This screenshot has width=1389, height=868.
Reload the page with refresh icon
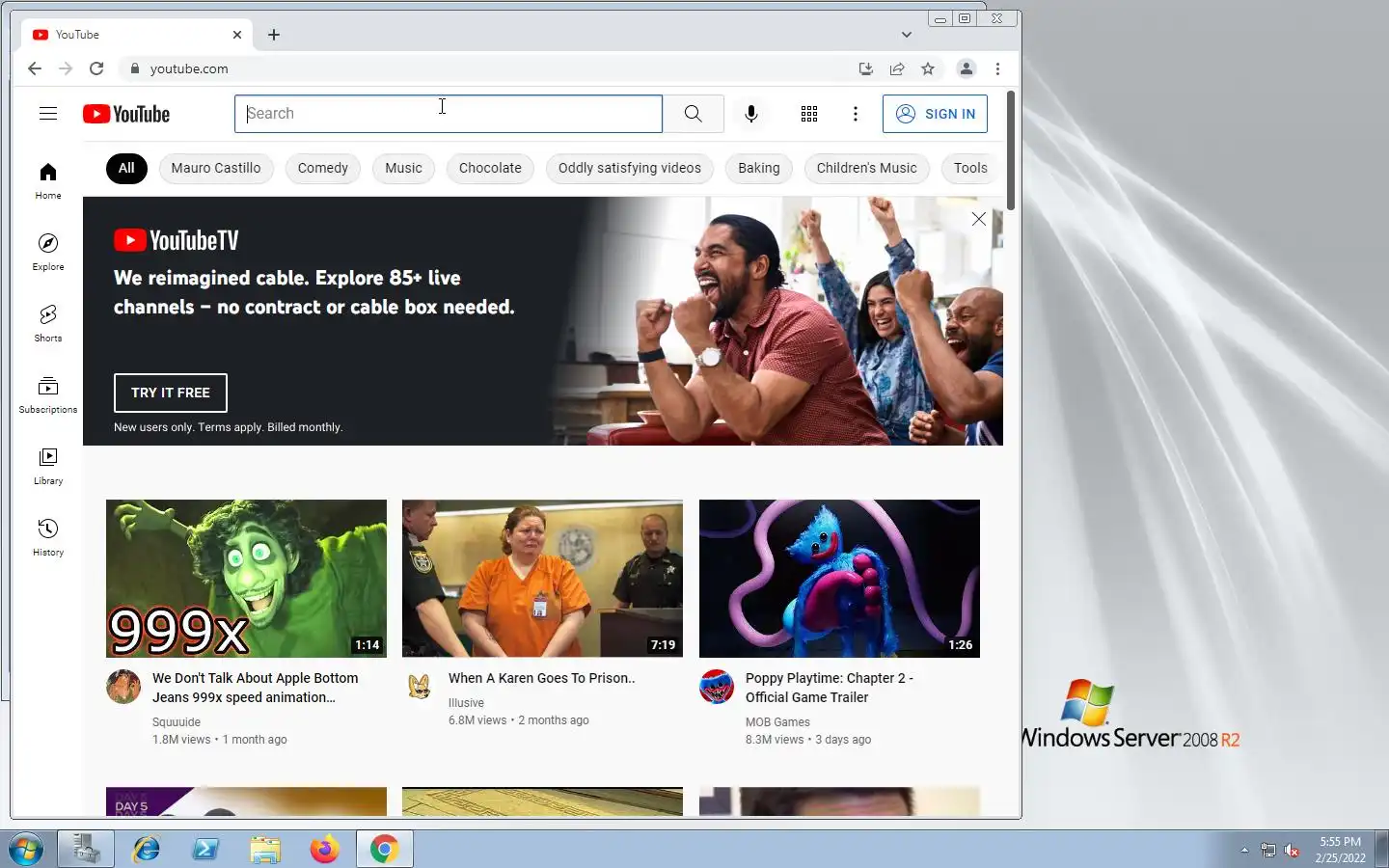click(x=96, y=68)
